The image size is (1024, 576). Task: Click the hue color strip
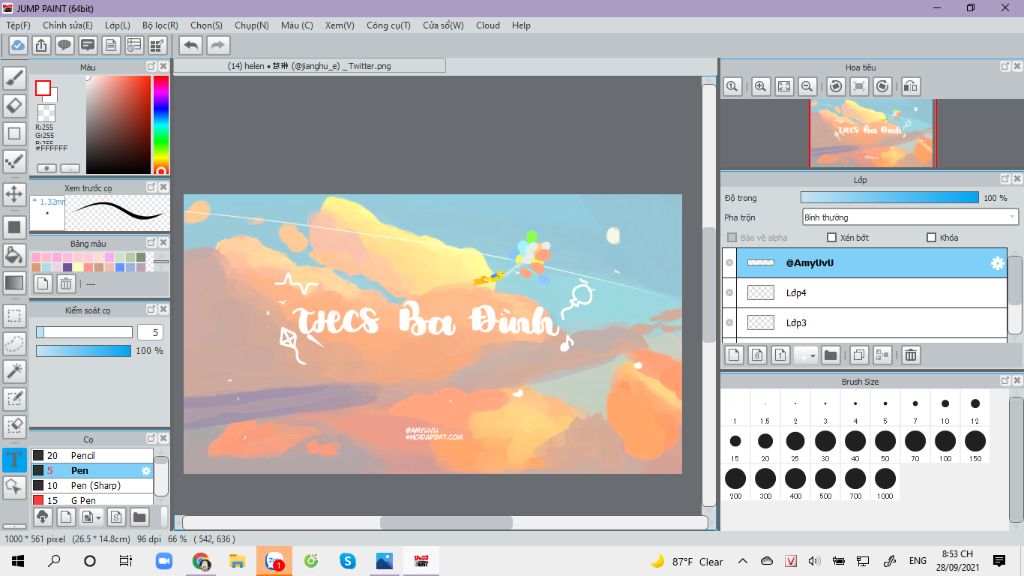click(x=161, y=125)
